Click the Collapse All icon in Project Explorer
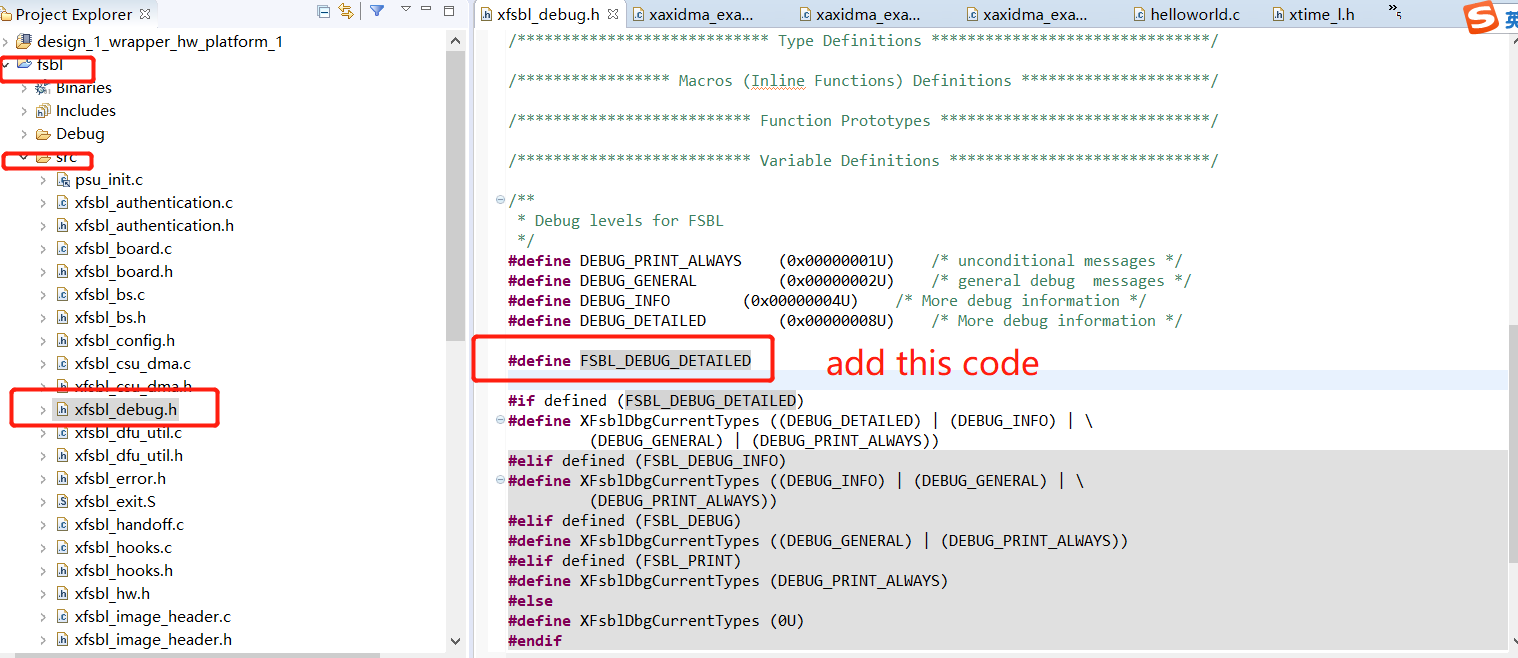 [323, 11]
